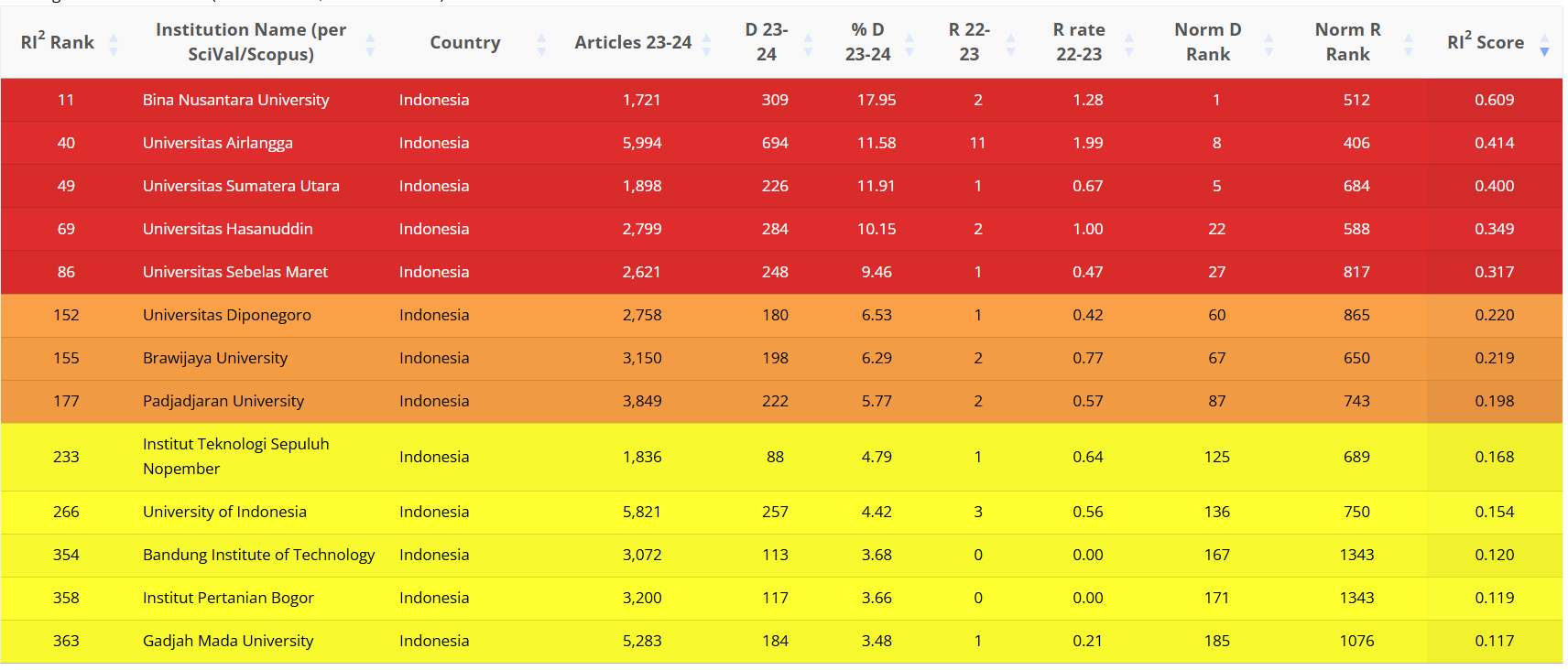This screenshot has height=670, width=1568.
Task: Select Gadjah Mada University row
Action: click(x=227, y=641)
